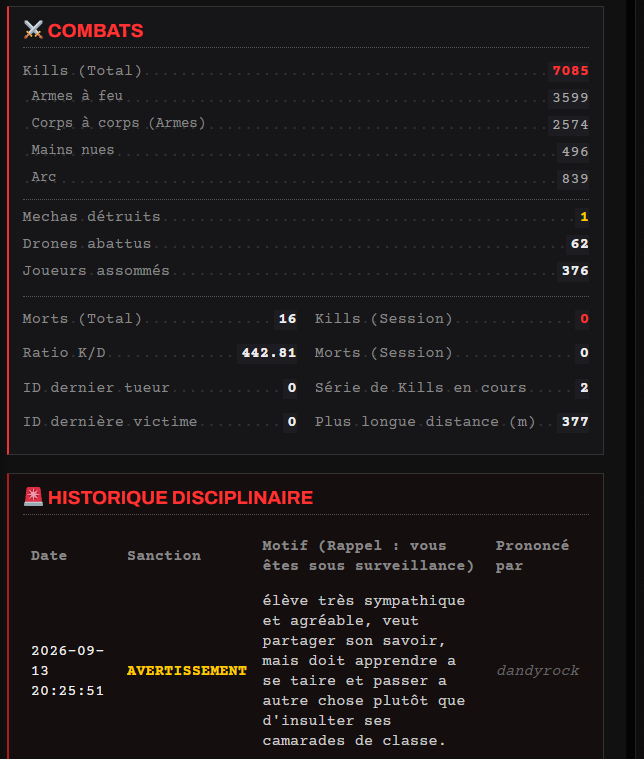644x759 pixels.
Task: Click the yellow AVERTISSEMENT sanction
Action: pyautogui.click(x=187, y=671)
